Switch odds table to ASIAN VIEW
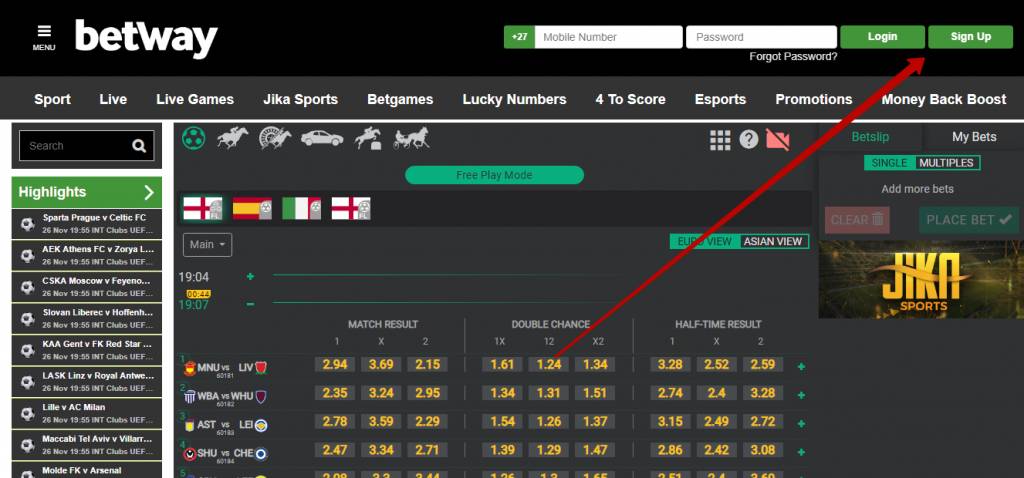 pyautogui.click(x=773, y=242)
